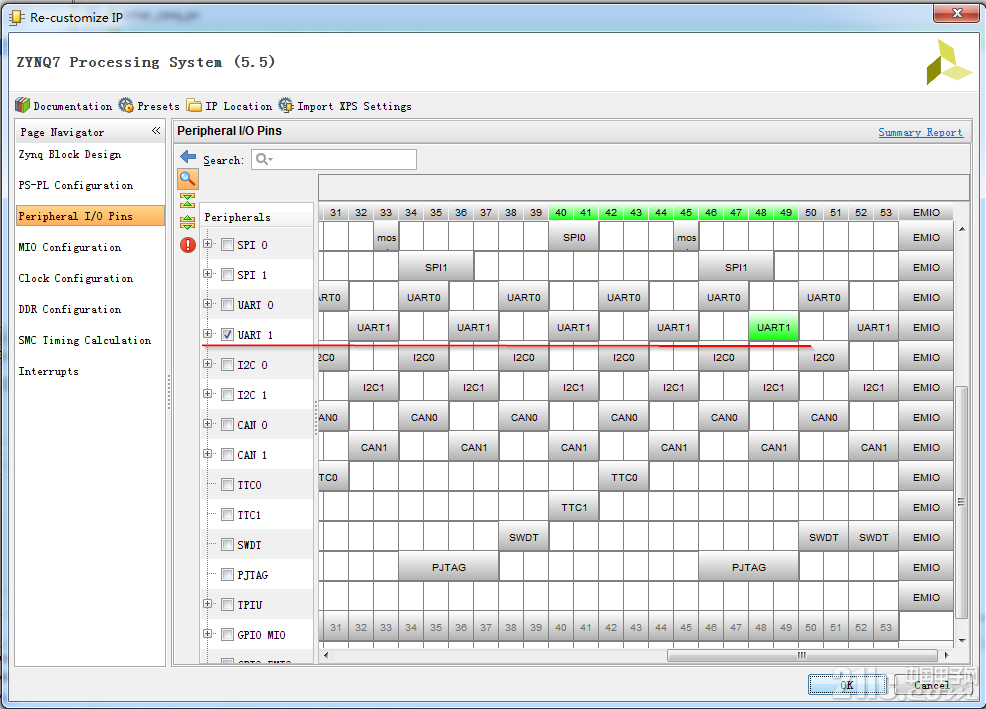Enable the I2C 0 checkbox
The width and height of the screenshot is (986, 709).
click(228, 365)
